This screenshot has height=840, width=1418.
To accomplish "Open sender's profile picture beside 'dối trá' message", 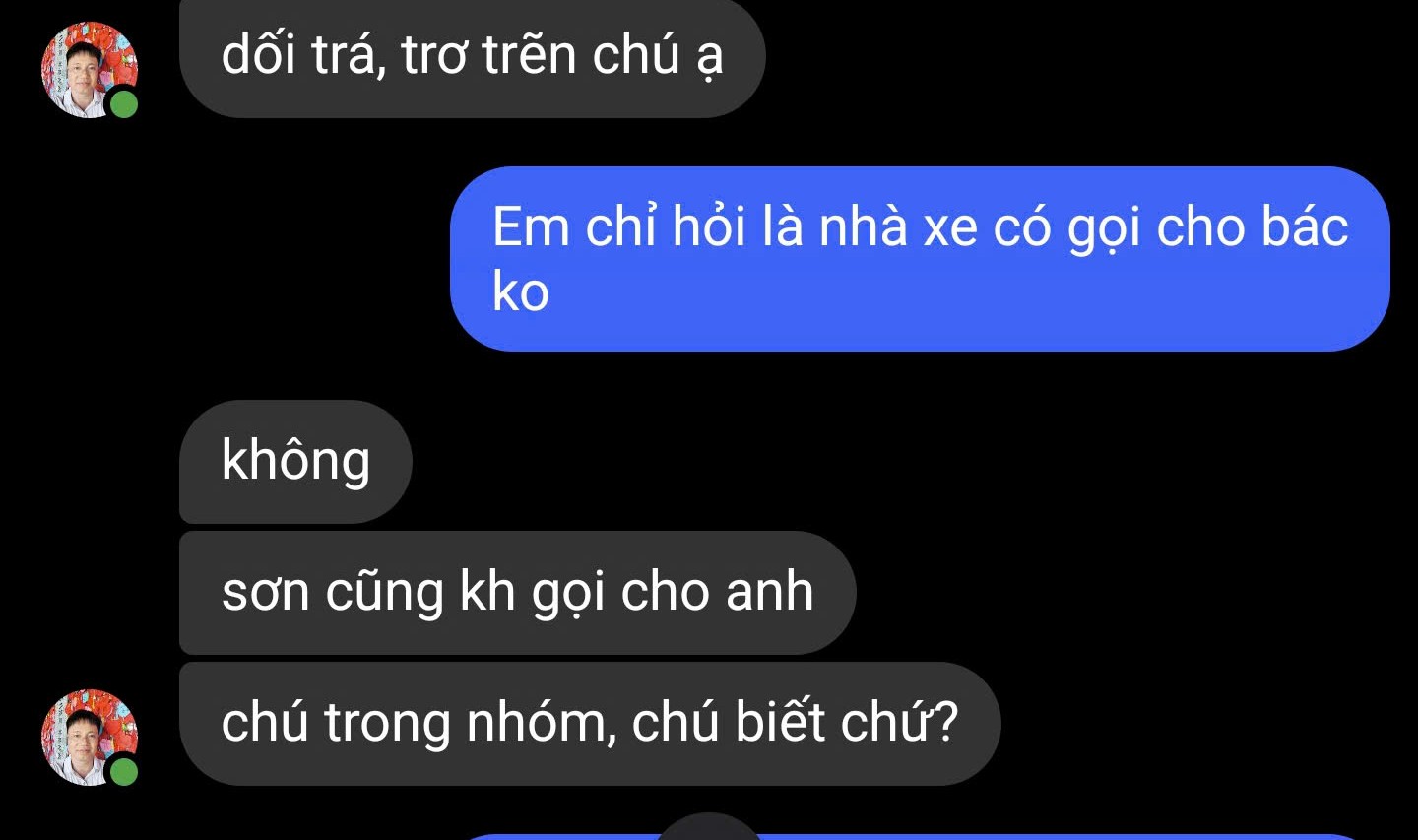I will coord(90,70).
